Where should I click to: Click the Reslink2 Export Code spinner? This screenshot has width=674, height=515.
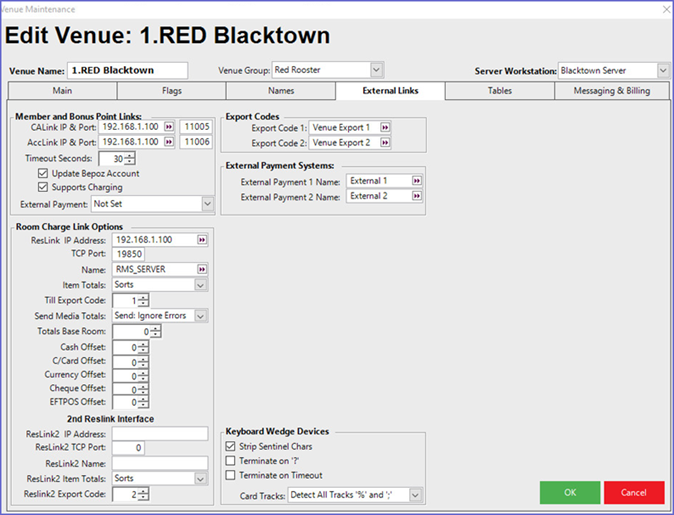(x=144, y=494)
